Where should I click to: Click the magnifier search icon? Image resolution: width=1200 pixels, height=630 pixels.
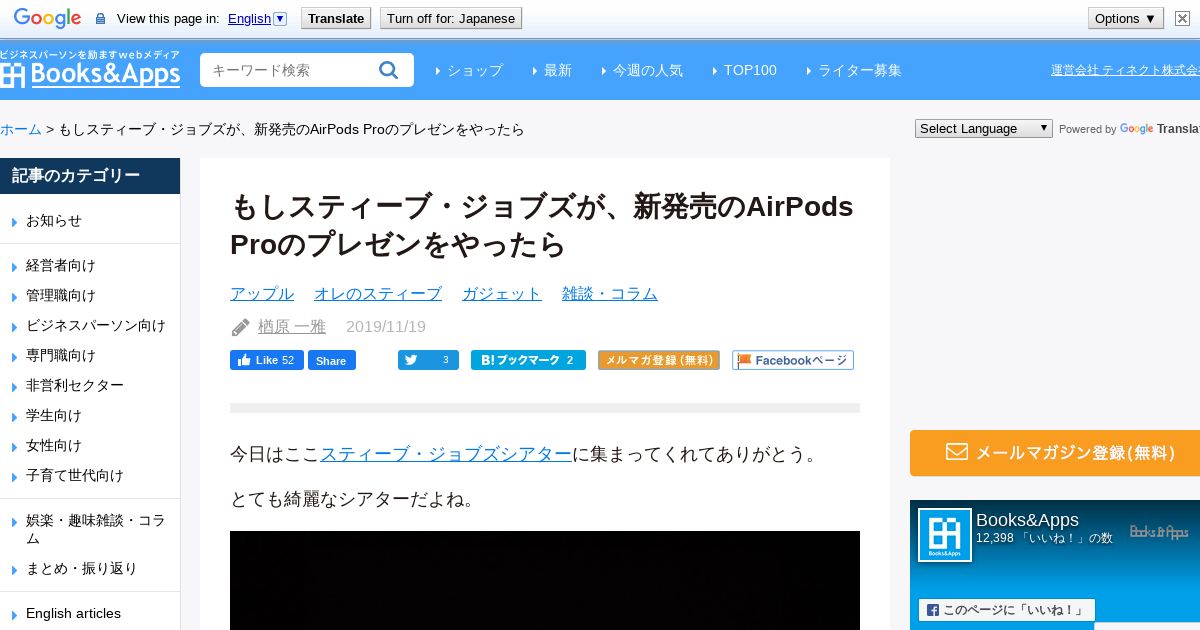click(389, 70)
